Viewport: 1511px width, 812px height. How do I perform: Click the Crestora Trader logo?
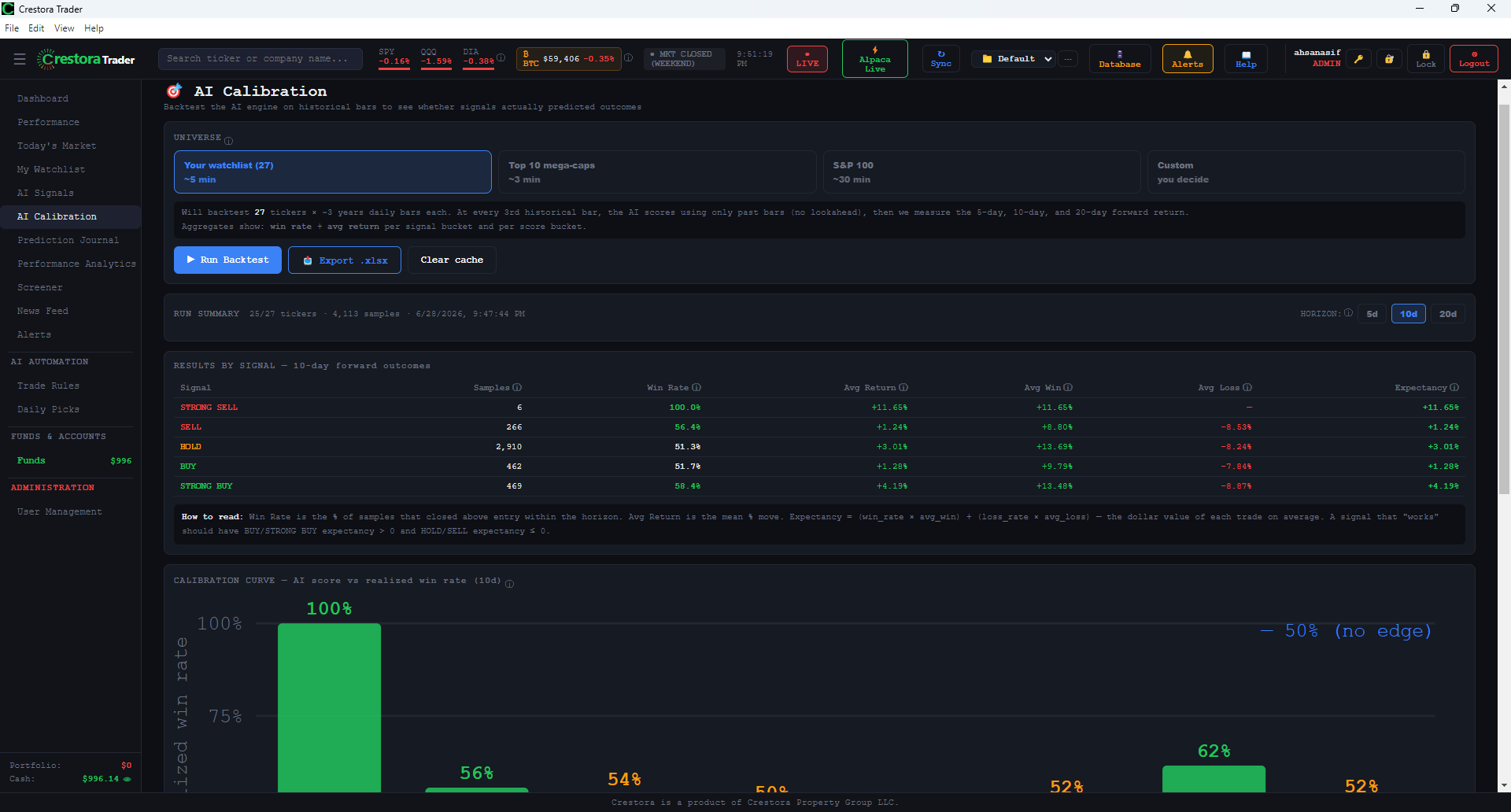click(87, 59)
